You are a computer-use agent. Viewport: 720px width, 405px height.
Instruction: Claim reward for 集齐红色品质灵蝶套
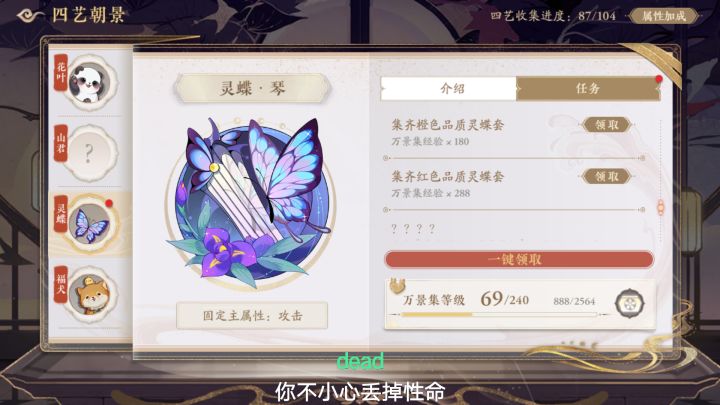tap(606, 176)
